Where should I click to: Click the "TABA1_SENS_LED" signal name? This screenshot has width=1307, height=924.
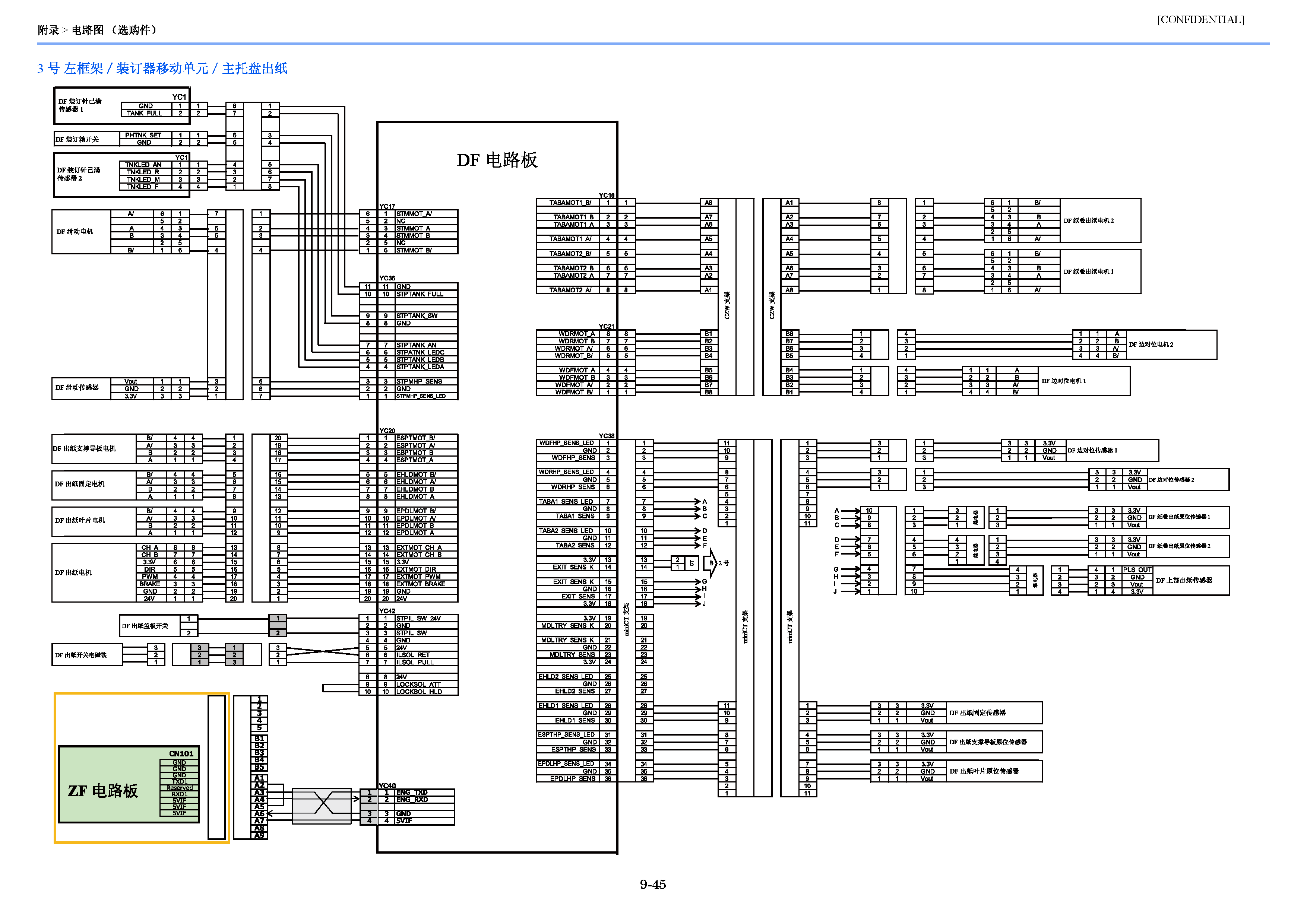566,501
